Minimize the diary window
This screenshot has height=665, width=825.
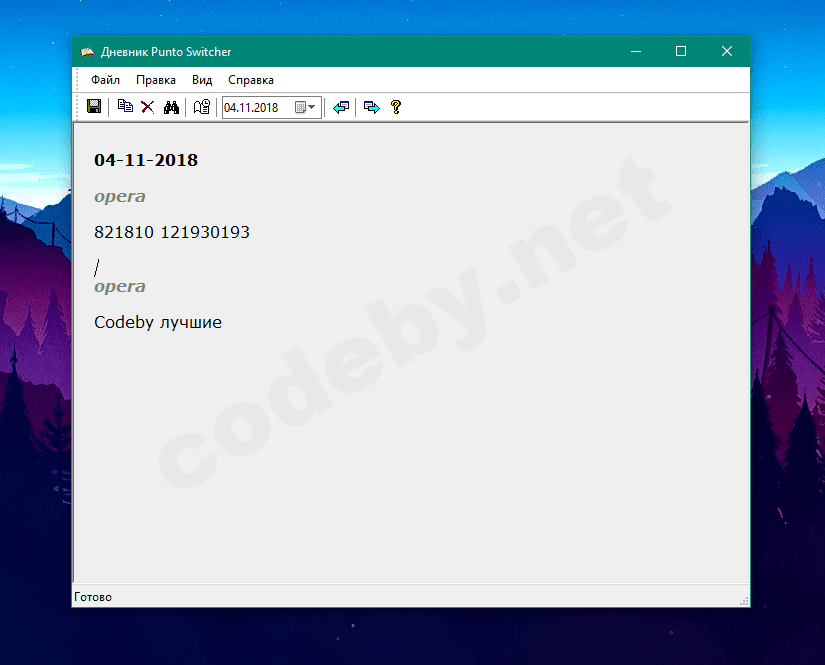click(x=636, y=51)
